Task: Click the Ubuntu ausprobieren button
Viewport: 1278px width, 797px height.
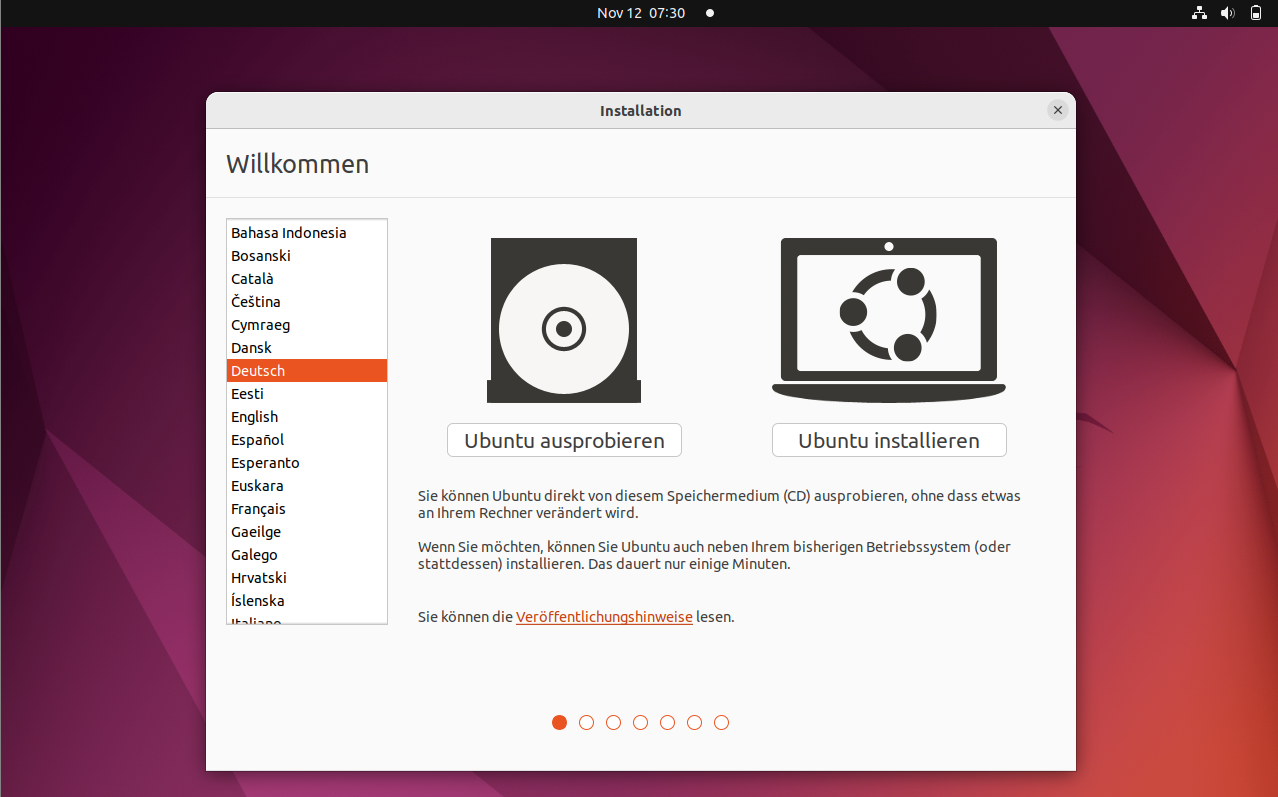Action: (564, 441)
